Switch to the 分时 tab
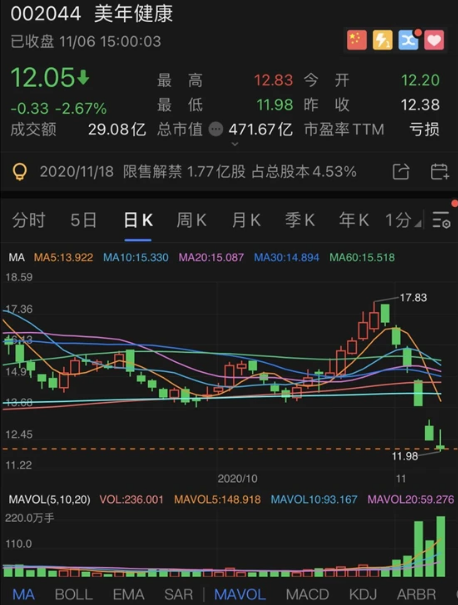Image resolution: width=458 pixels, height=605 pixels. click(x=29, y=220)
